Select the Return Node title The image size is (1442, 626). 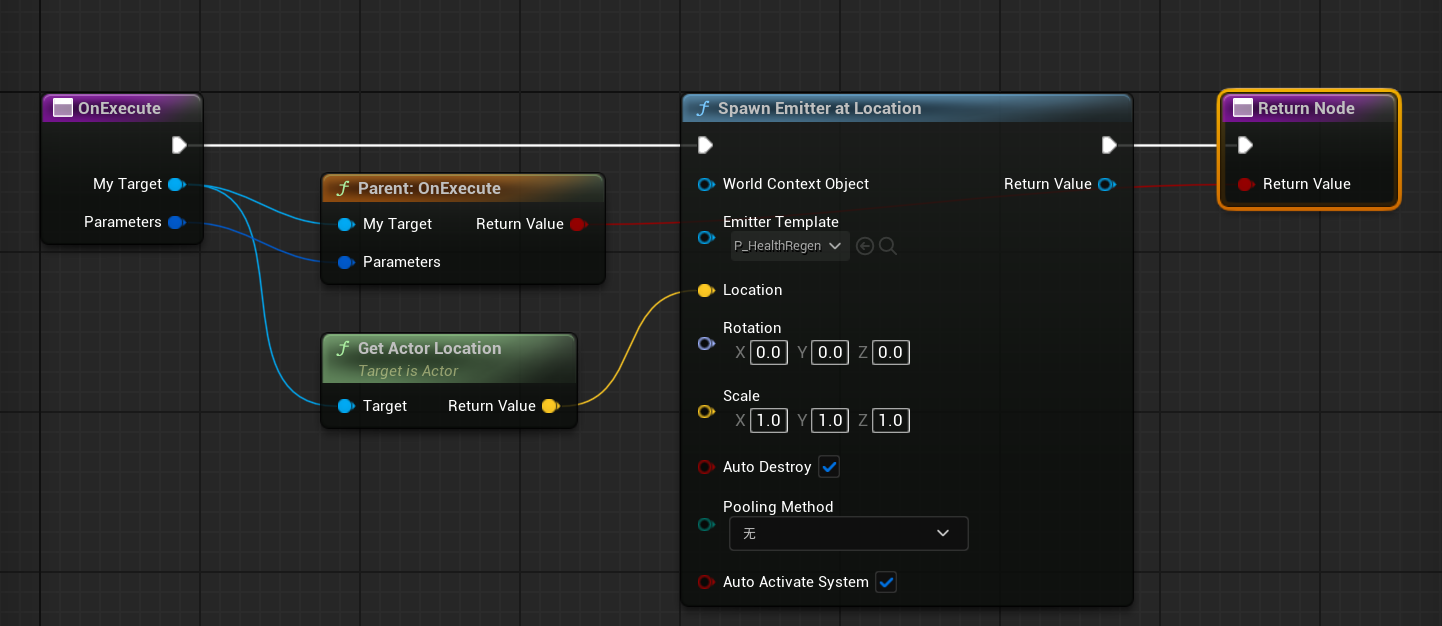tap(1306, 108)
